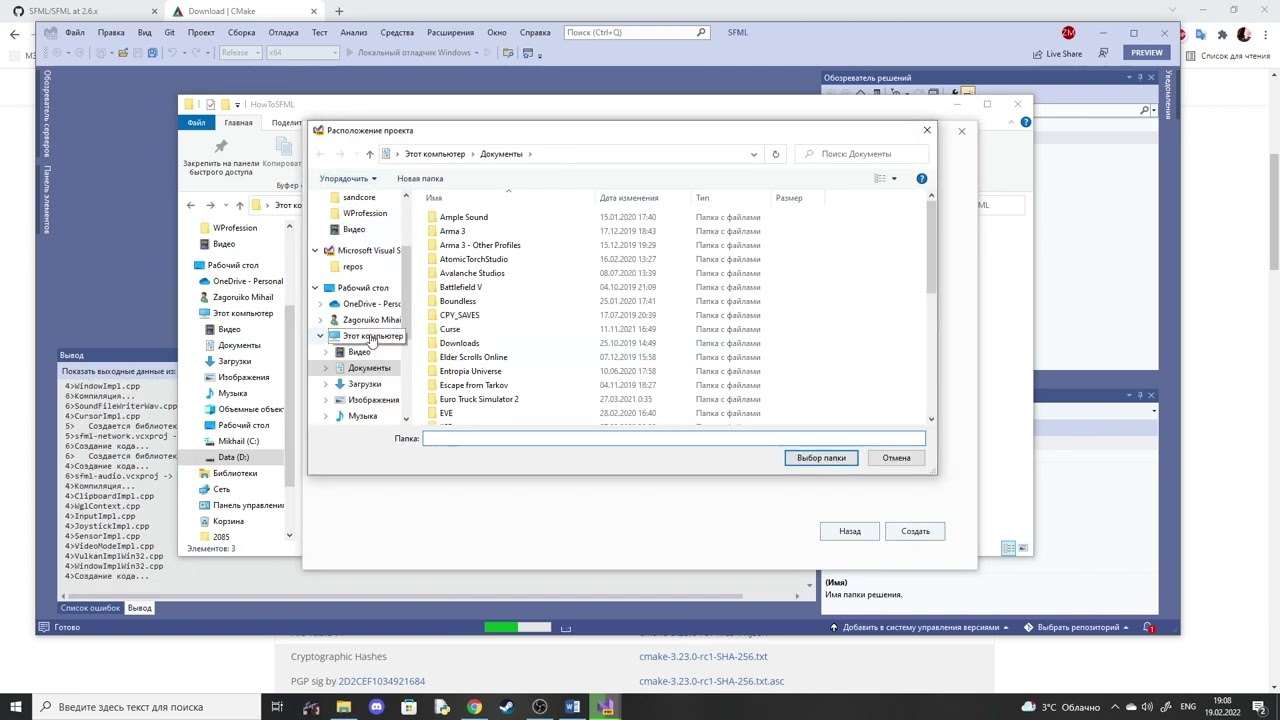Open the 2D2CEF1034921684 PGP key link
The image size is (1280, 720).
coord(382,681)
